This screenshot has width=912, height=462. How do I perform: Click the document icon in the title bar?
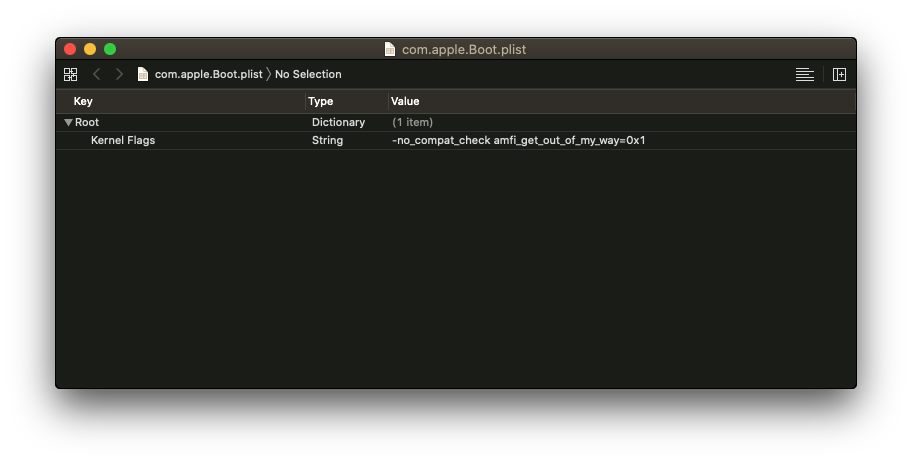coord(390,49)
